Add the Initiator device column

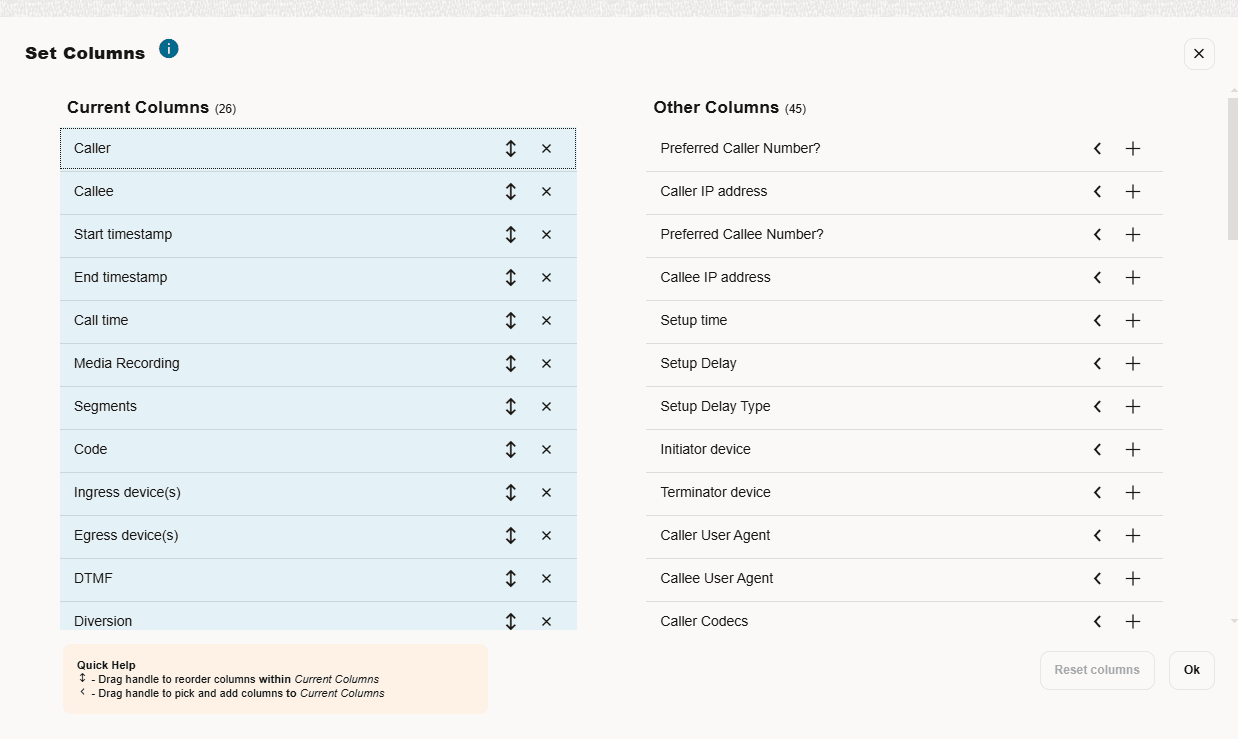point(1132,450)
